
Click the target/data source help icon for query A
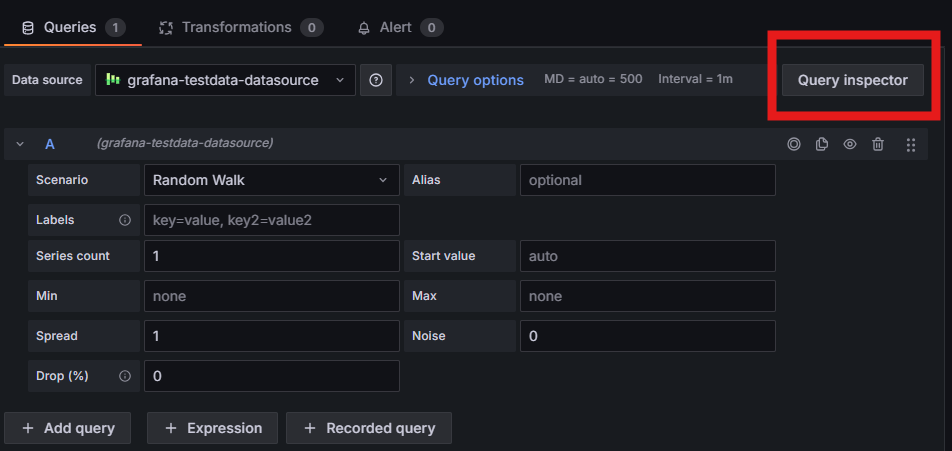(x=794, y=144)
